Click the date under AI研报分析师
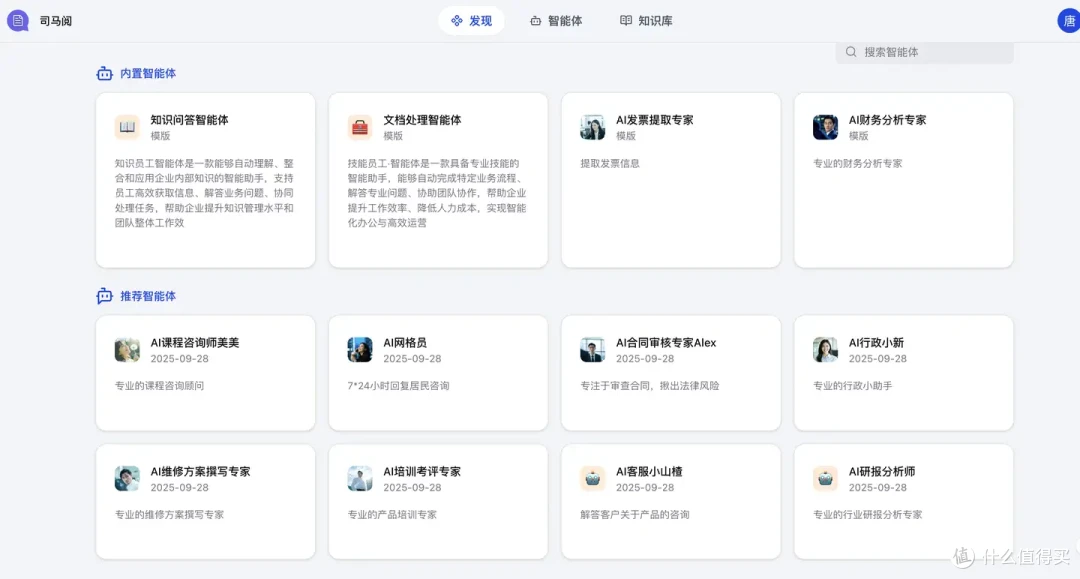This screenshot has width=1080, height=579. click(x=878, y=487)
